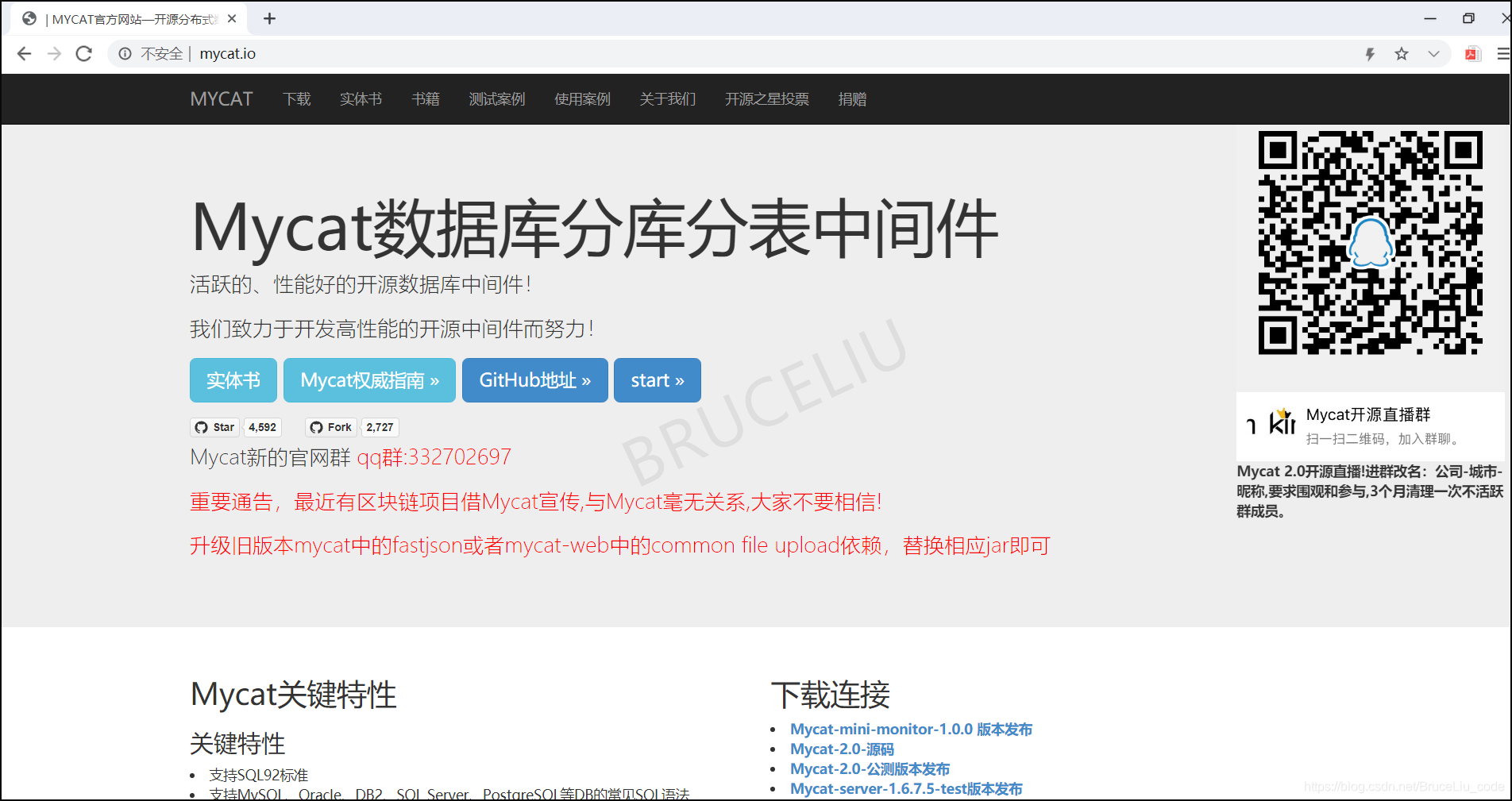Click the GitHub地址 » button
1512x801 pixels.
click(535, 380)
